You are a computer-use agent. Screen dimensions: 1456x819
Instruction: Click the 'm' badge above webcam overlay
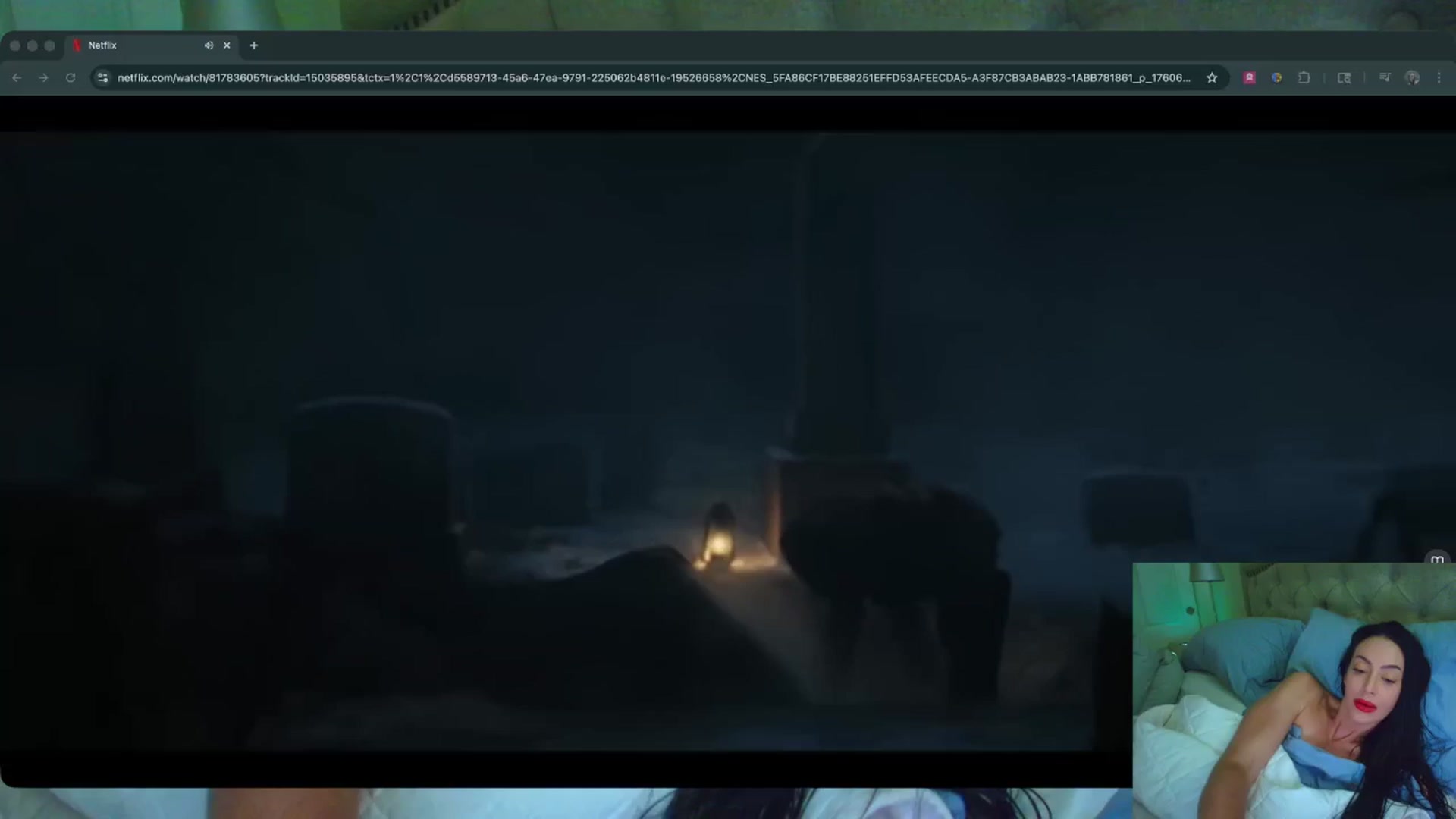click(1437, 560)
